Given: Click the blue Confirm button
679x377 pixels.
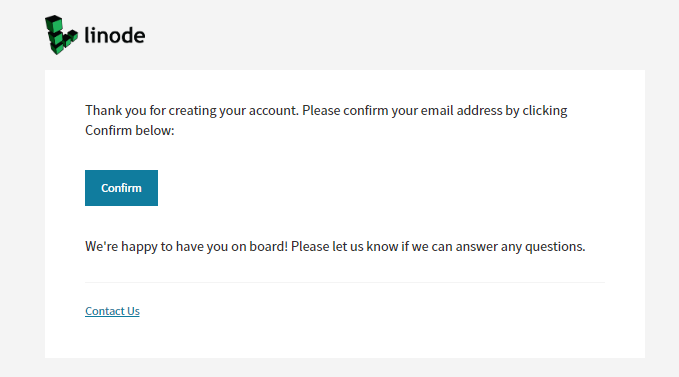Looking at the screenshot, I should coord(121,188).
